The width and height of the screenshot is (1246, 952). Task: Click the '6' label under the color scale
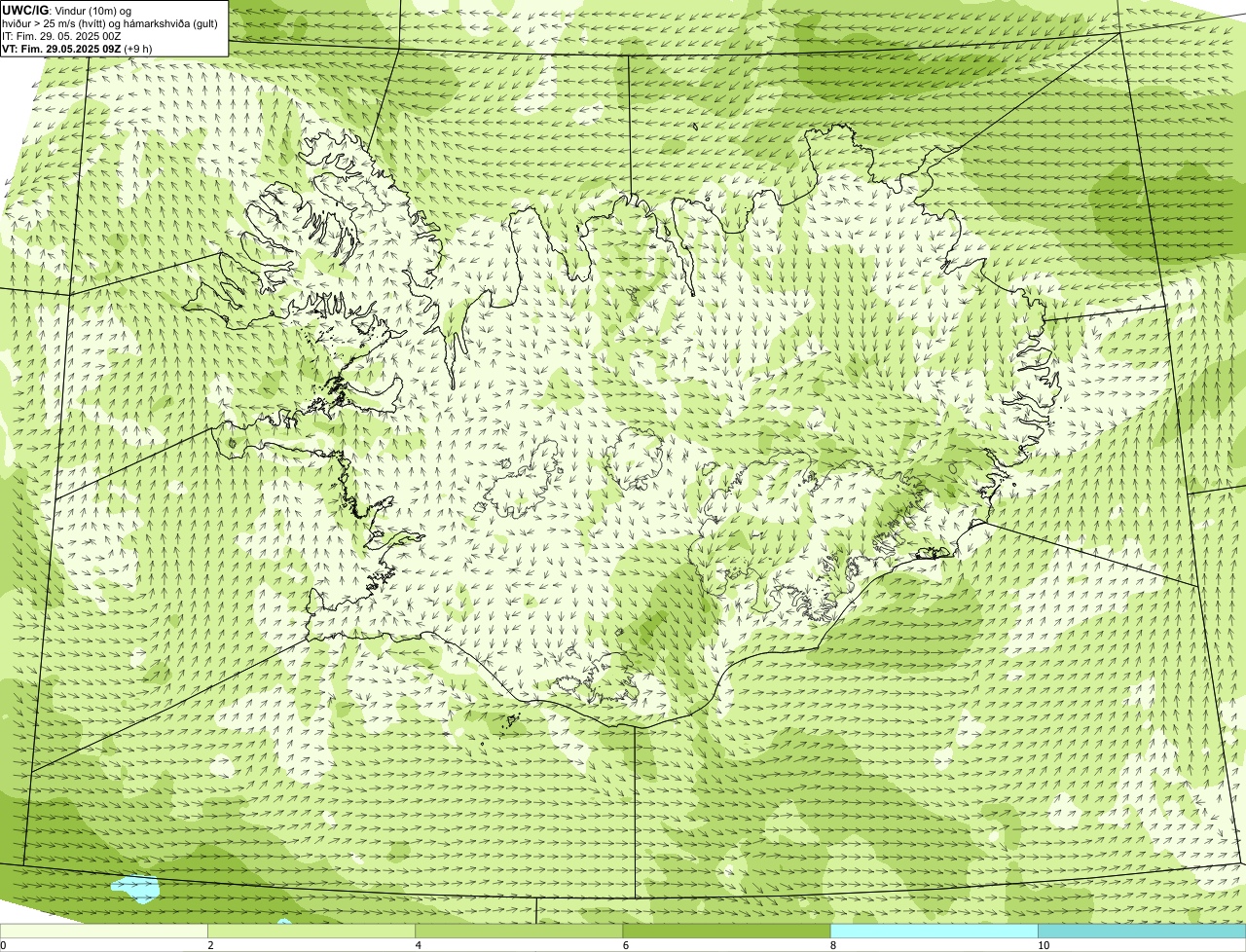coord(625,945)
